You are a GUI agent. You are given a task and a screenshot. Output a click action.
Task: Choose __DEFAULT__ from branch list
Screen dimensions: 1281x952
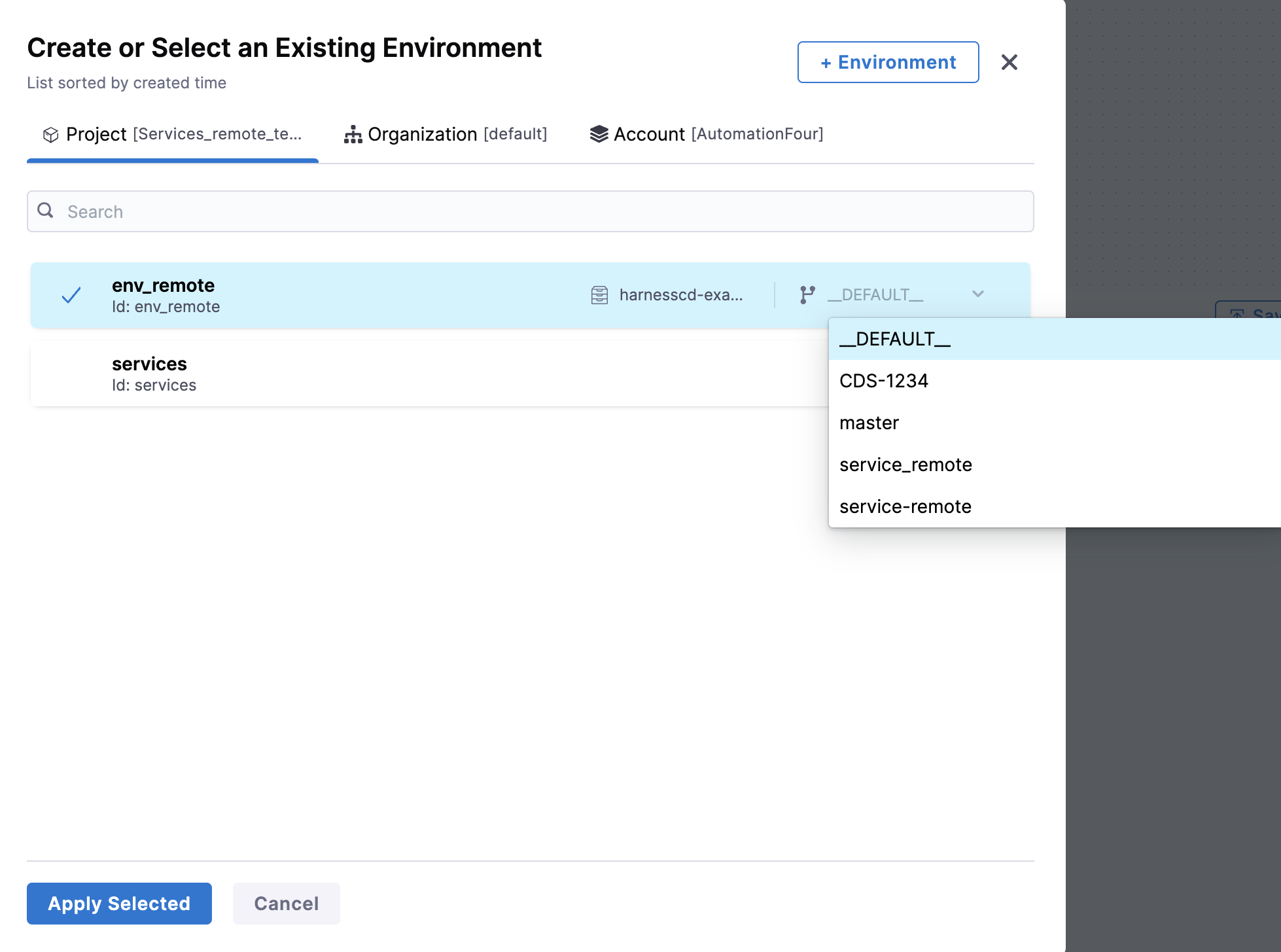894,339
